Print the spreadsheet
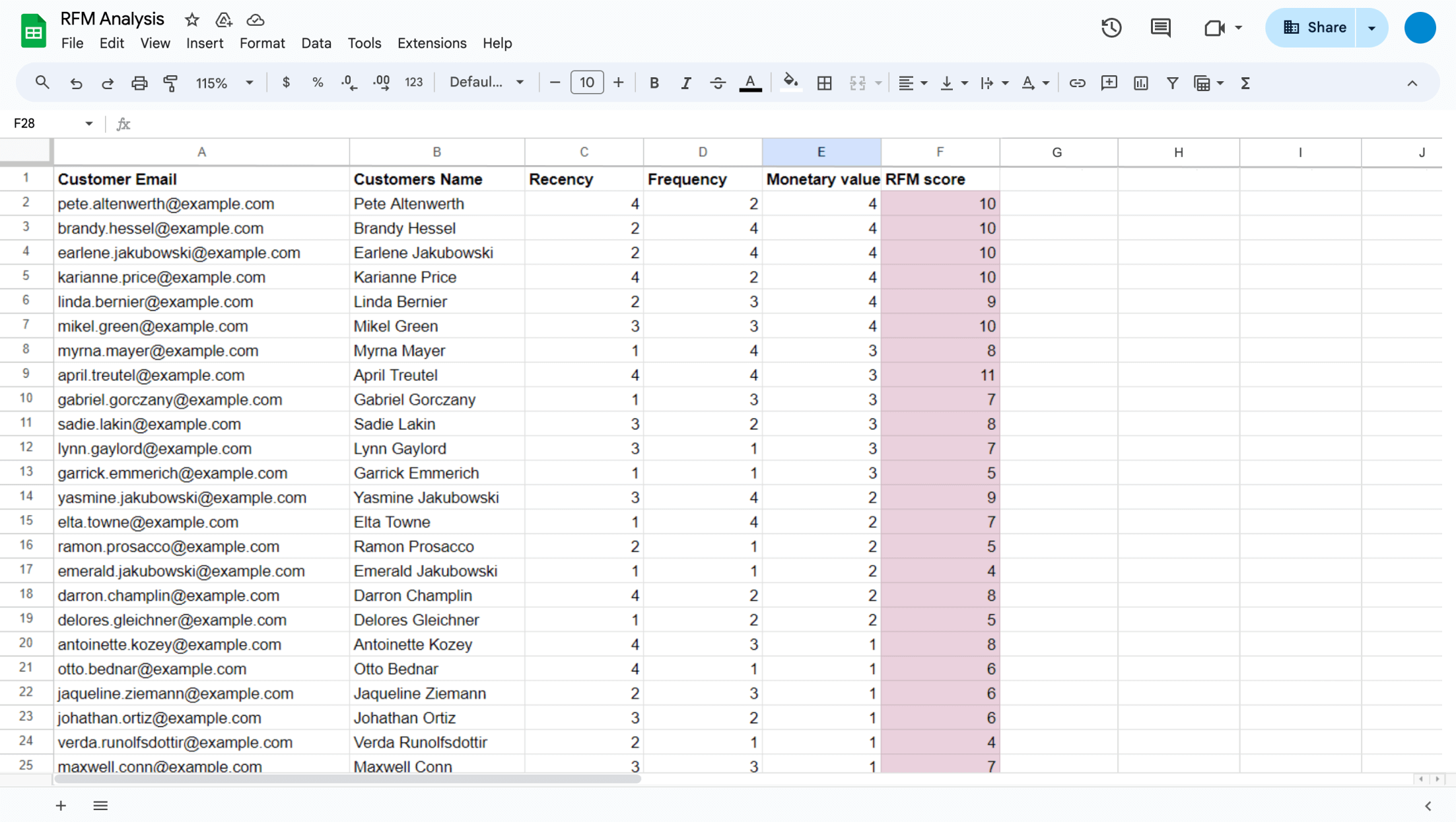The width and height of the screenshot is (1456, 822). coord(139,83)
